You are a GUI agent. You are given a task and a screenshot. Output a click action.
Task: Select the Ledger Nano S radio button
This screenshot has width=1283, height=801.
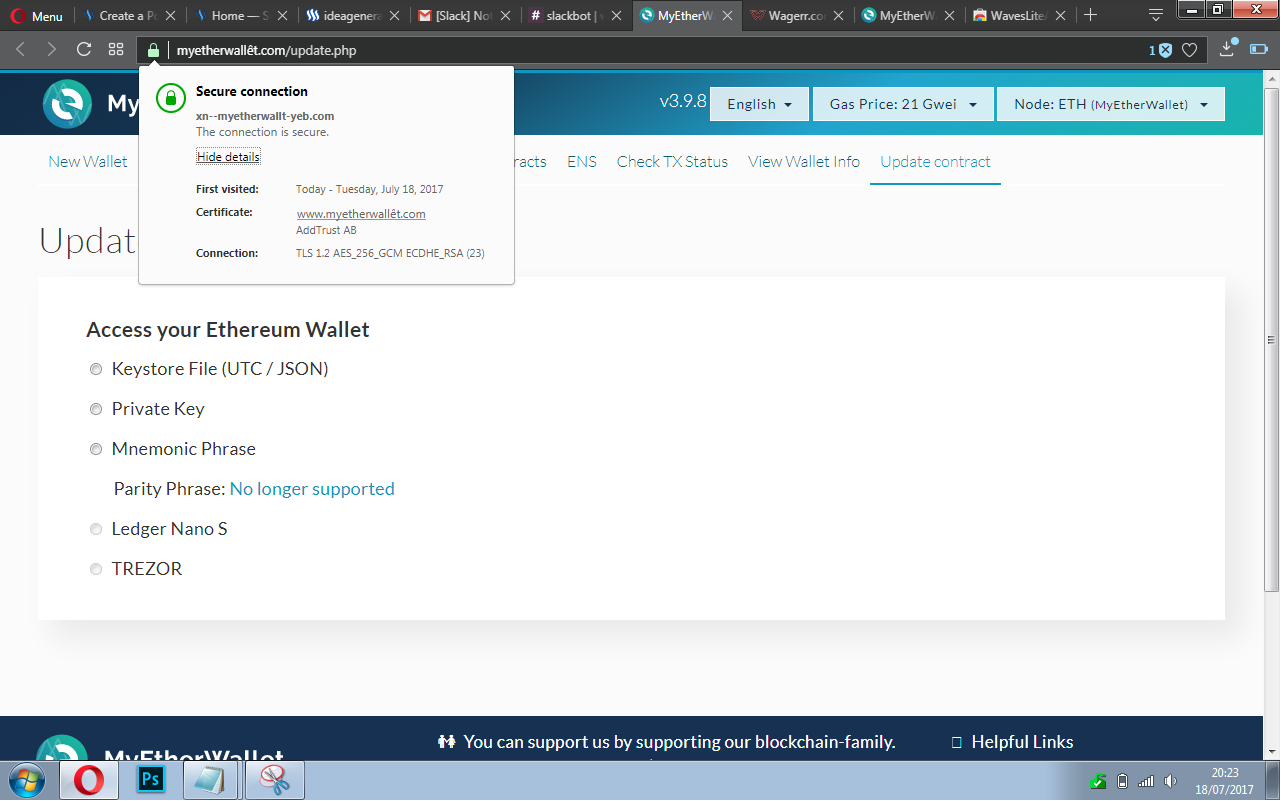[x=96, y=529]
